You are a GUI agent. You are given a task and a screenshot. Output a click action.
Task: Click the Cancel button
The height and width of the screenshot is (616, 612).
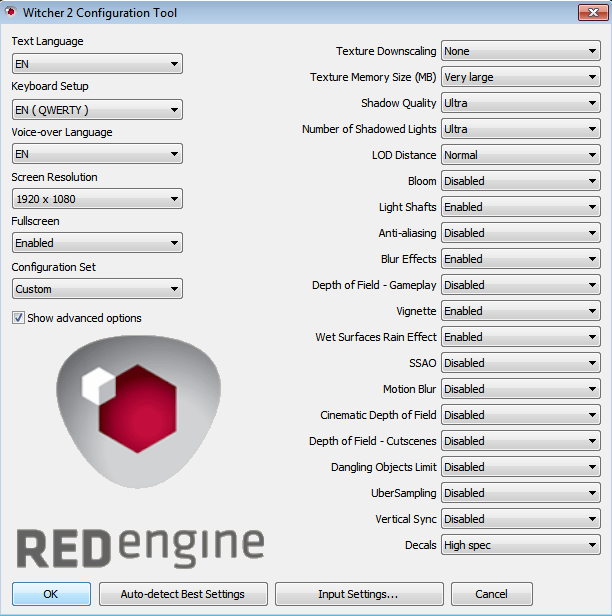492,594
